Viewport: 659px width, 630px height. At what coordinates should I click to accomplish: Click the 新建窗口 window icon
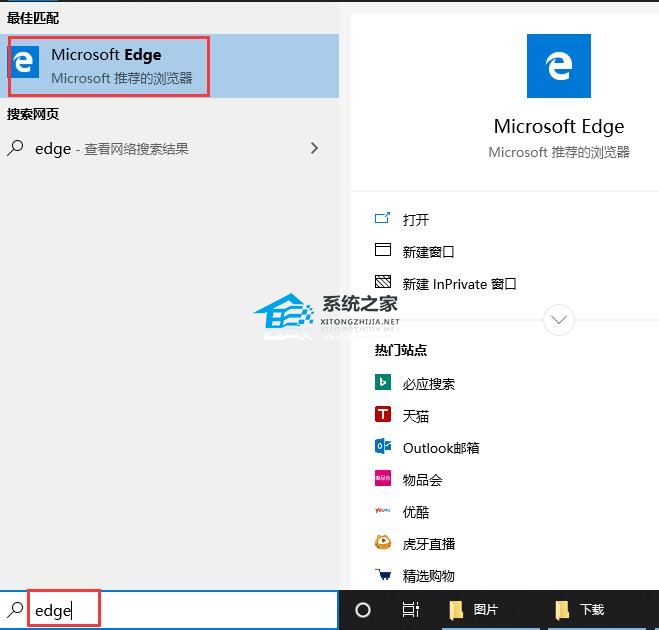point(382,250)
